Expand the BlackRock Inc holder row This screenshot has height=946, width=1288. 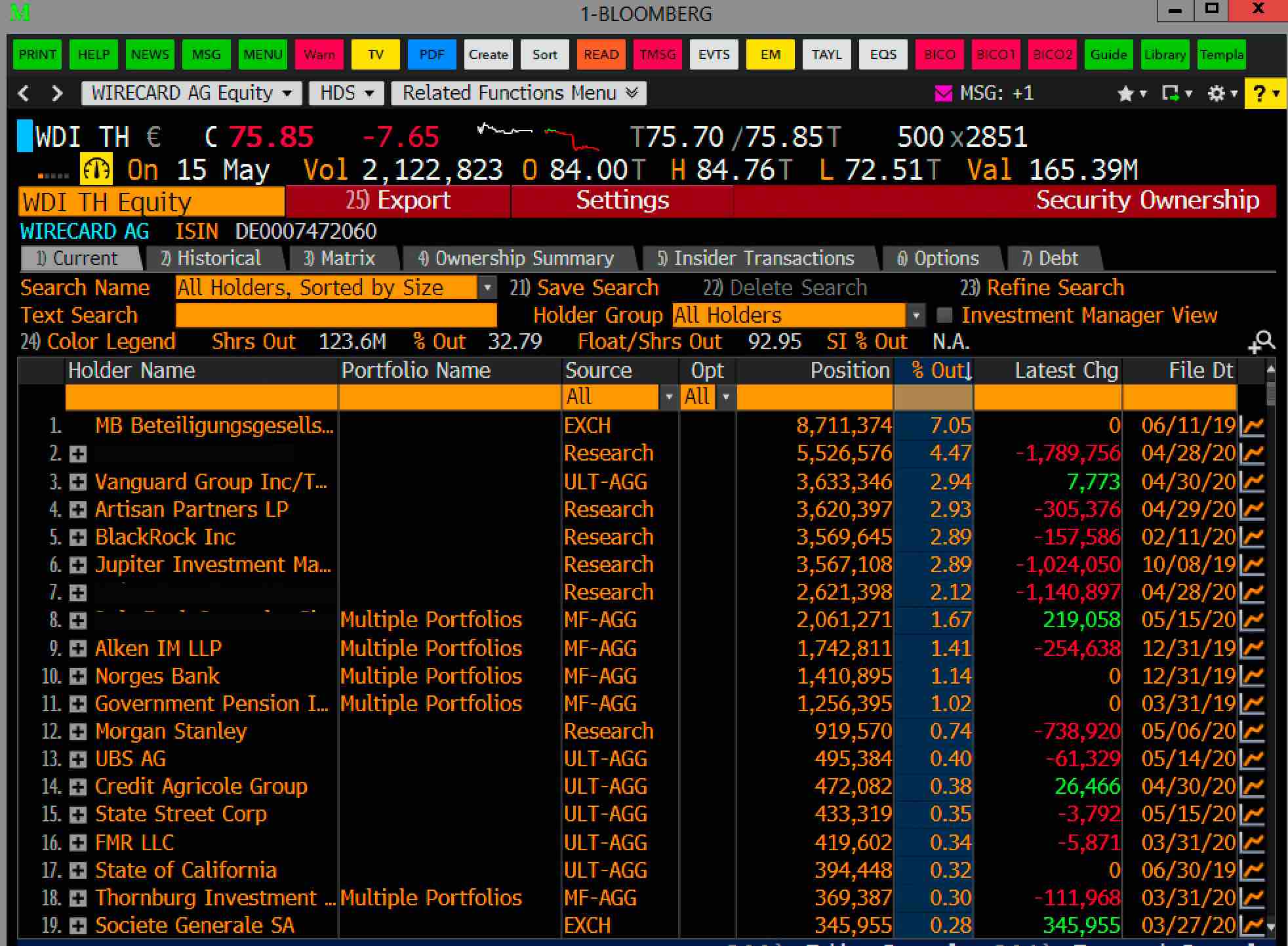point(78,537)
